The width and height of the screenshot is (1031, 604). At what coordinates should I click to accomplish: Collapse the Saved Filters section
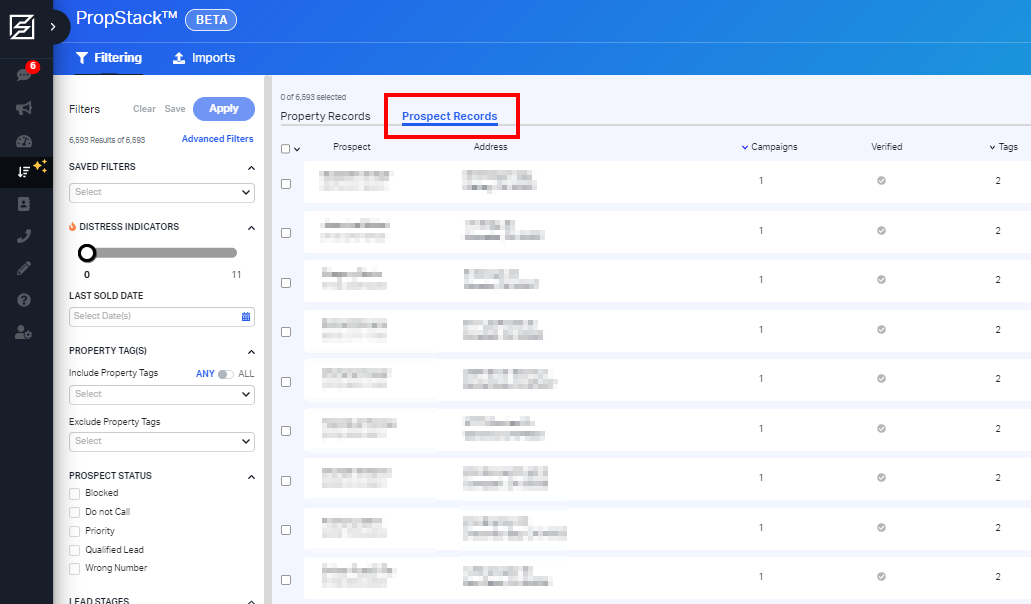[251, 168]
